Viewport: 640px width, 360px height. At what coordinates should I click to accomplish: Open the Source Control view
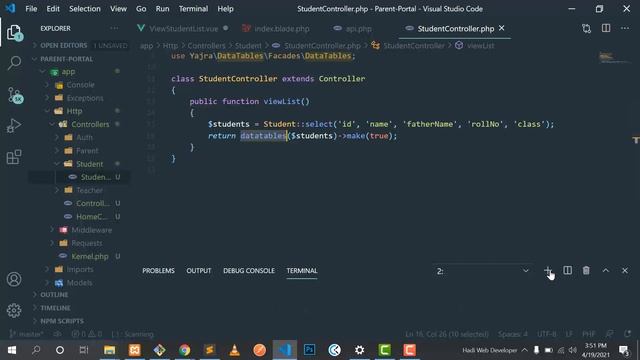tap(15, 95)
